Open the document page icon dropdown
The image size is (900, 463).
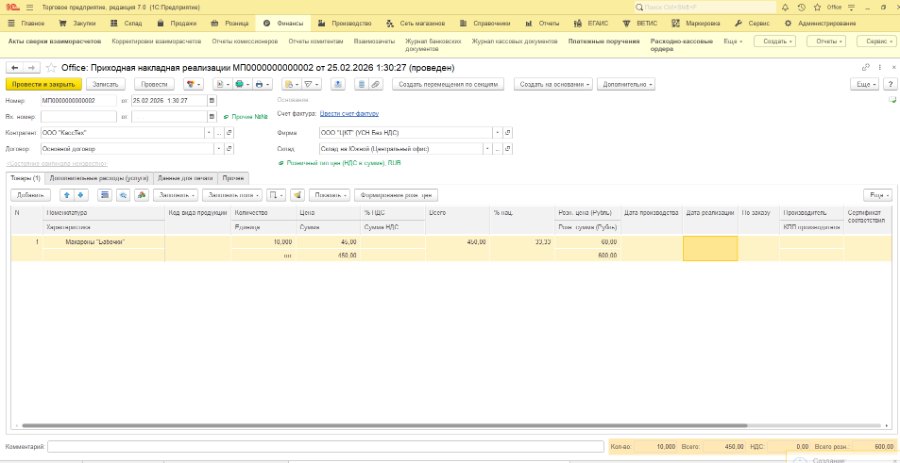[x=222, y=84]
